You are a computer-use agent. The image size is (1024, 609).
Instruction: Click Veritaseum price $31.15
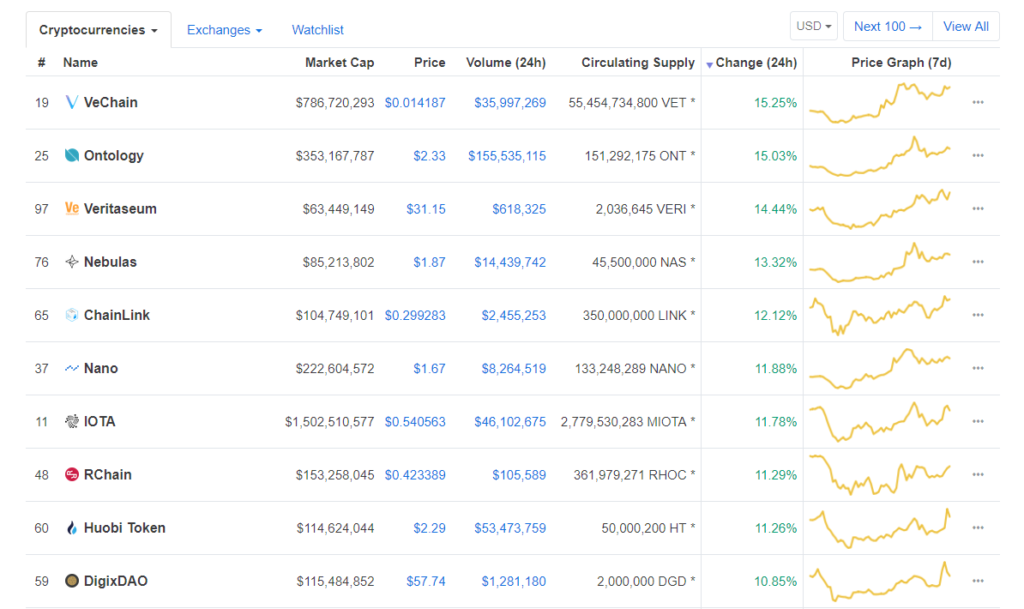[426, 209]
